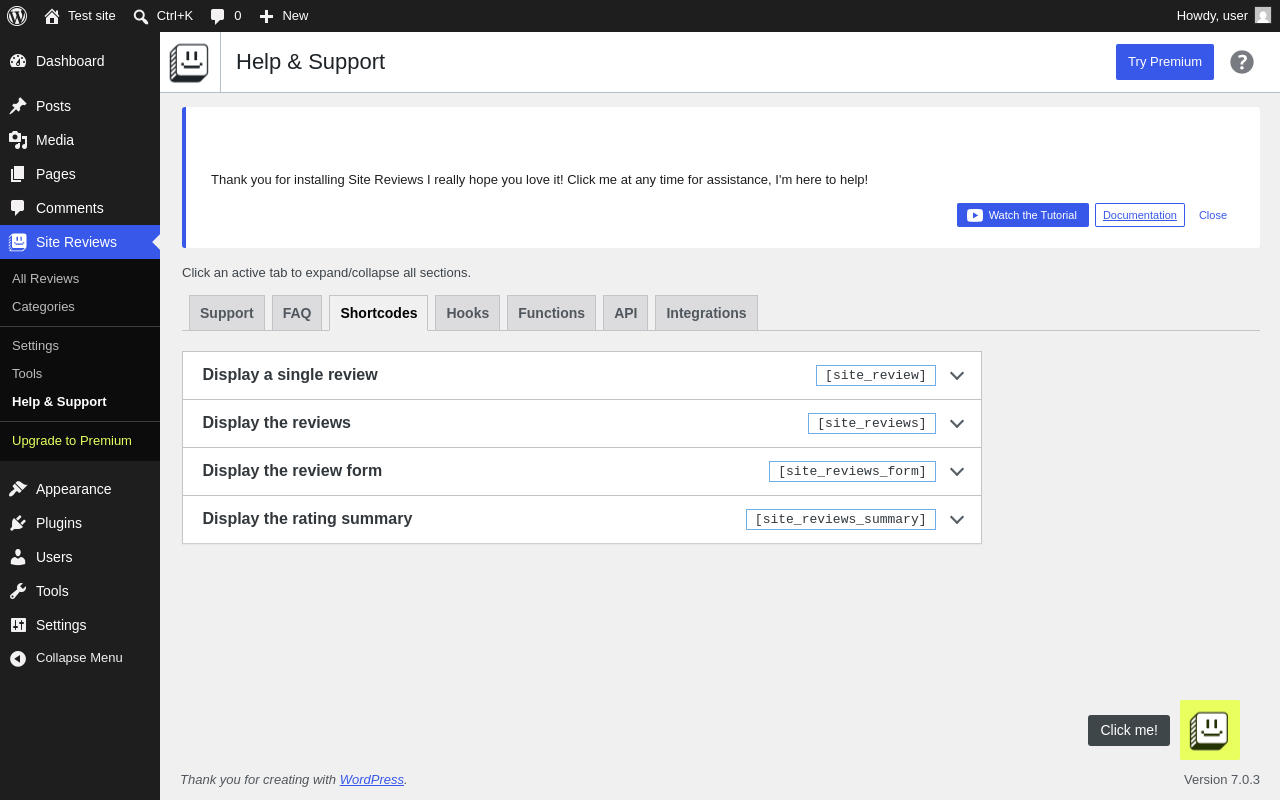
Task: Click the [site_reviews_form] shortcode box
Action: pyautogui.click(x=852, y=472)
